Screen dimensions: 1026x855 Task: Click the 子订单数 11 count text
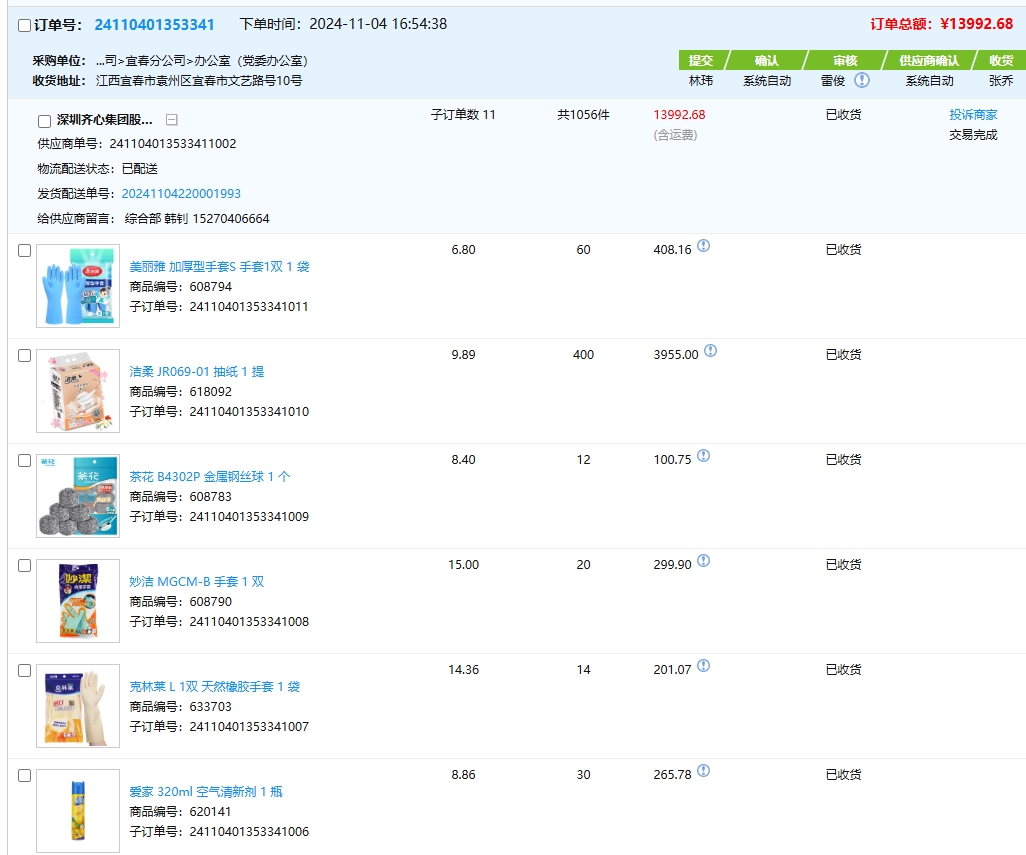[463, 115]
